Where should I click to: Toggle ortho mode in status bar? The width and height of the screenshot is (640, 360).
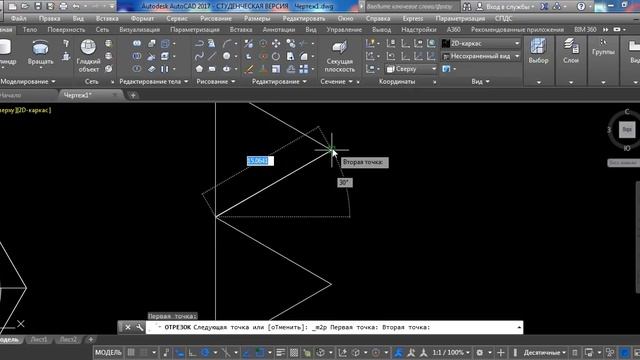coord(192,352)
